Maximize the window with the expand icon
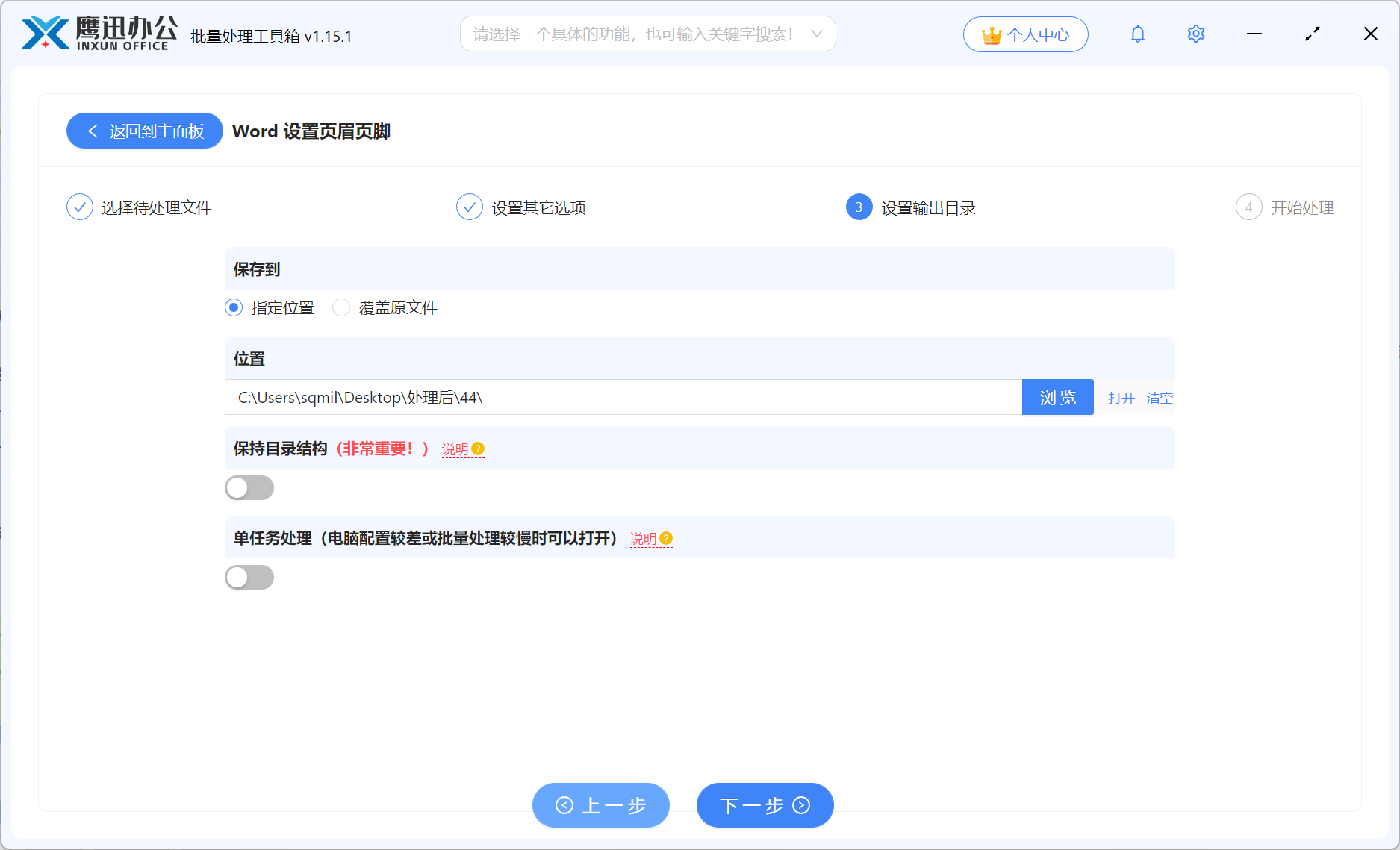The width and height of the screenshot is (1400, 850). coord(1313,34)
